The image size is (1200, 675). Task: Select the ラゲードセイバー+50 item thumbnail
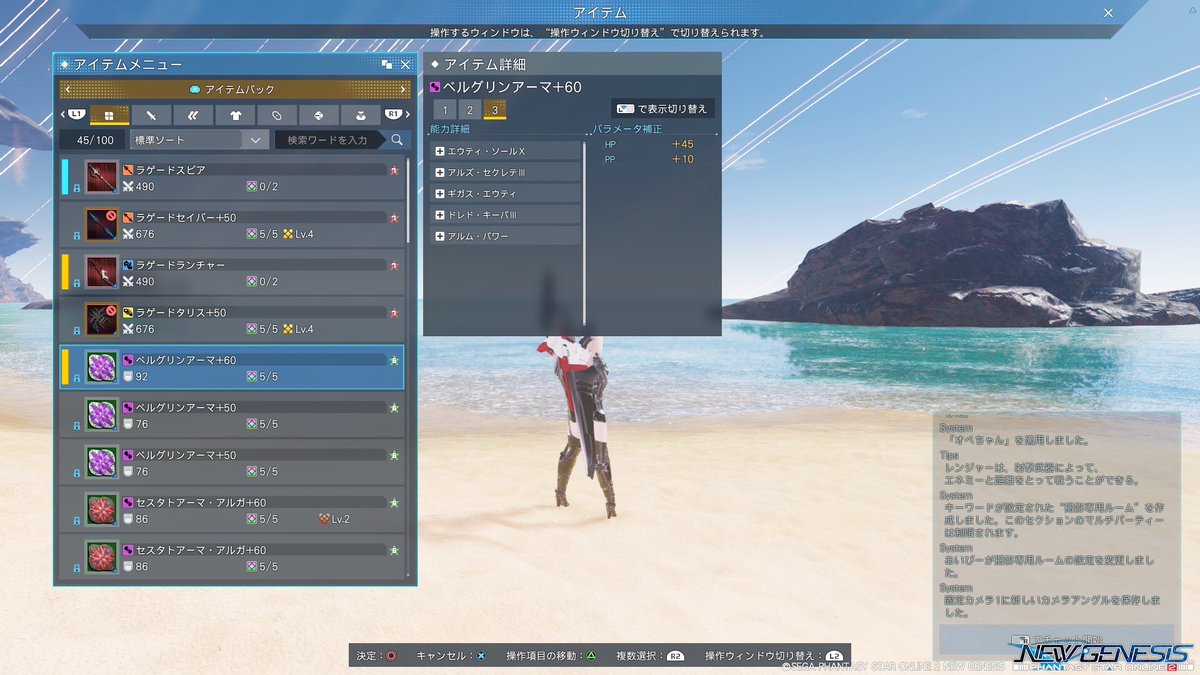tap(102, 224)
